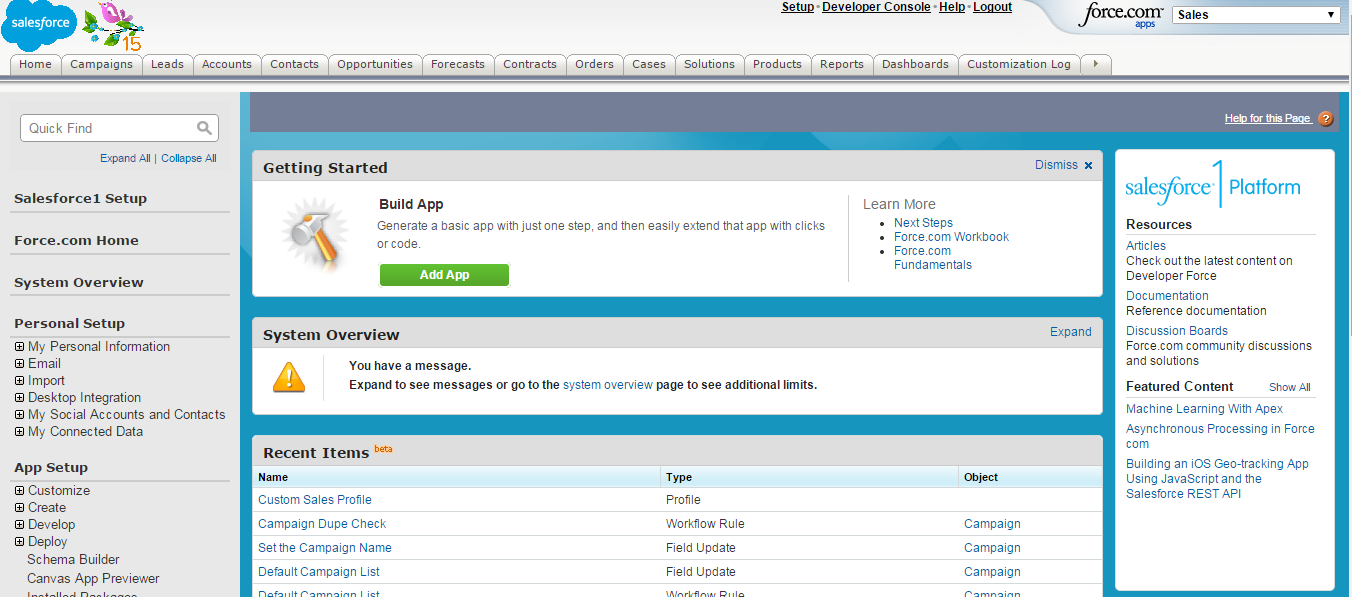
Task: Open the Dashboards tab
Action: [x=915, y=64]
